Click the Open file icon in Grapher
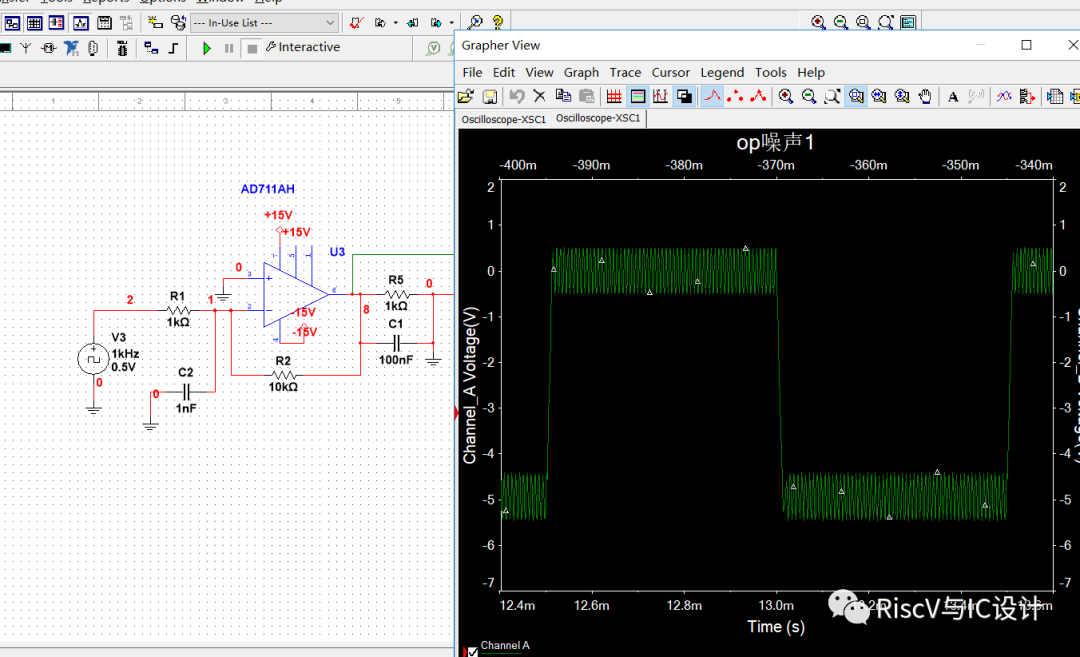 point(466,96)
